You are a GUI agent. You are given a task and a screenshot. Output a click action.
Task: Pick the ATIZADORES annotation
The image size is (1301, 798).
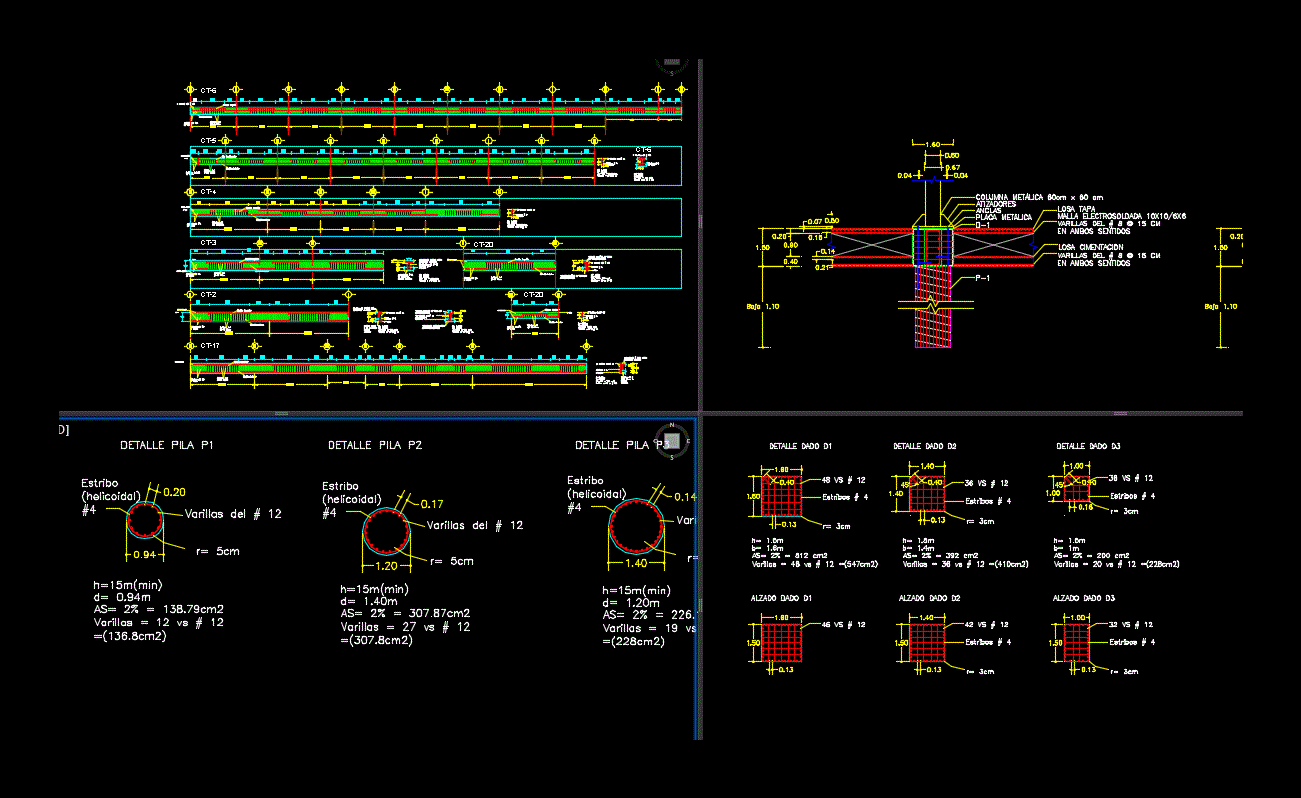[x=995, y=204]
